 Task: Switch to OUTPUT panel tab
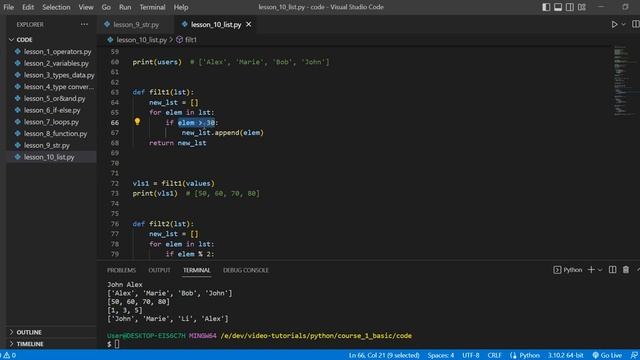[x=159, y=270]
